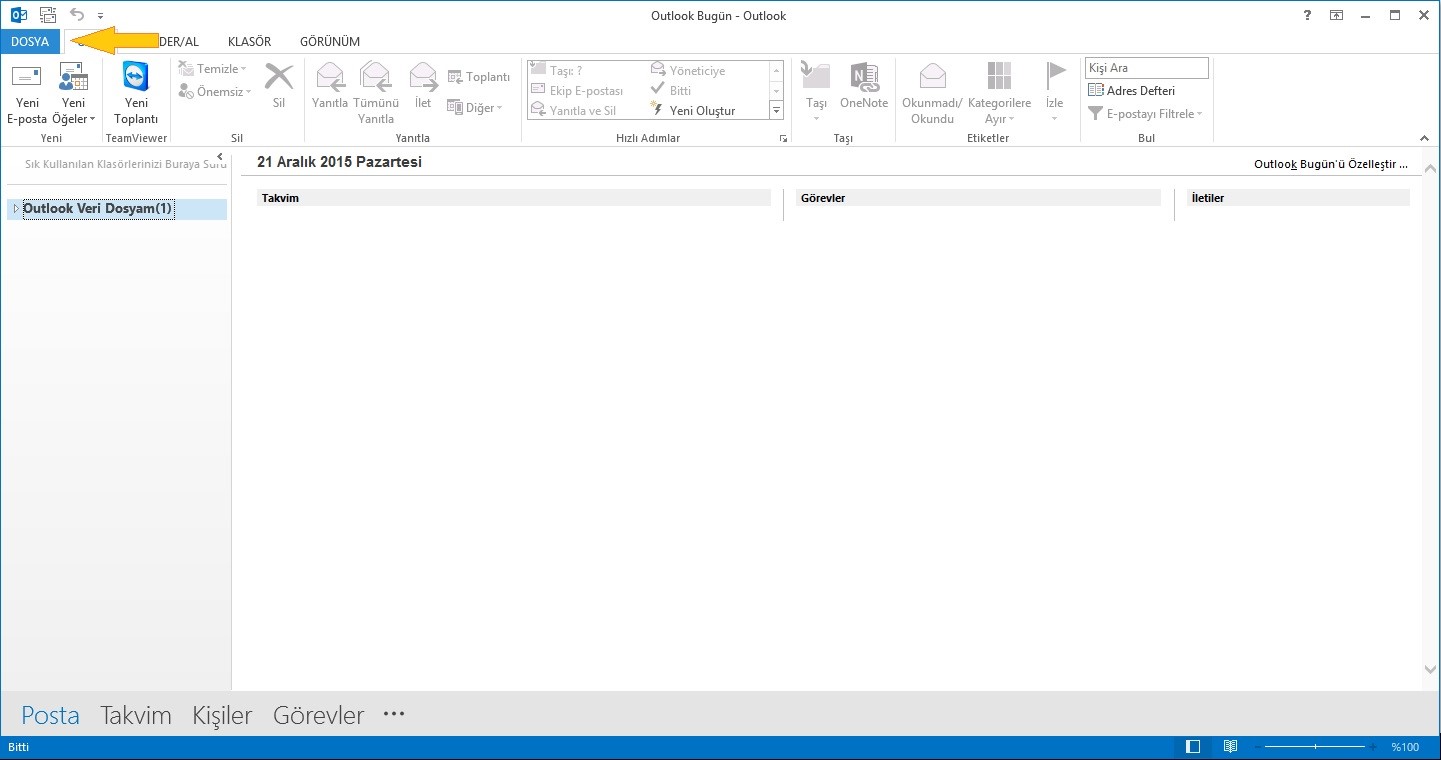Open the Önemsiz dropdown
1441x760 pixels.
(215, 92)
